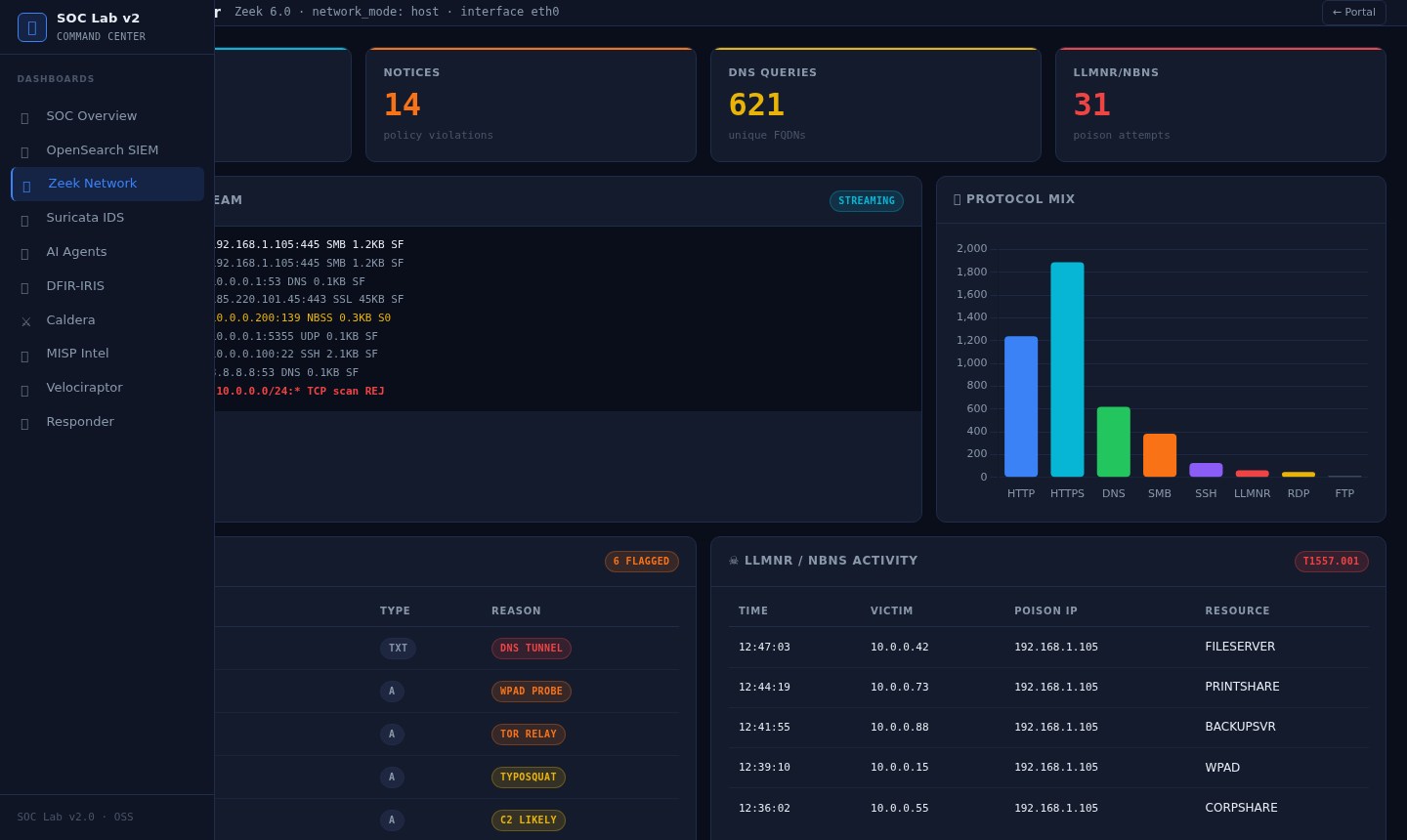Viewport: 1407px width, 840px height.
Task: Click the Responder sidebar icon
Action: 25,421
